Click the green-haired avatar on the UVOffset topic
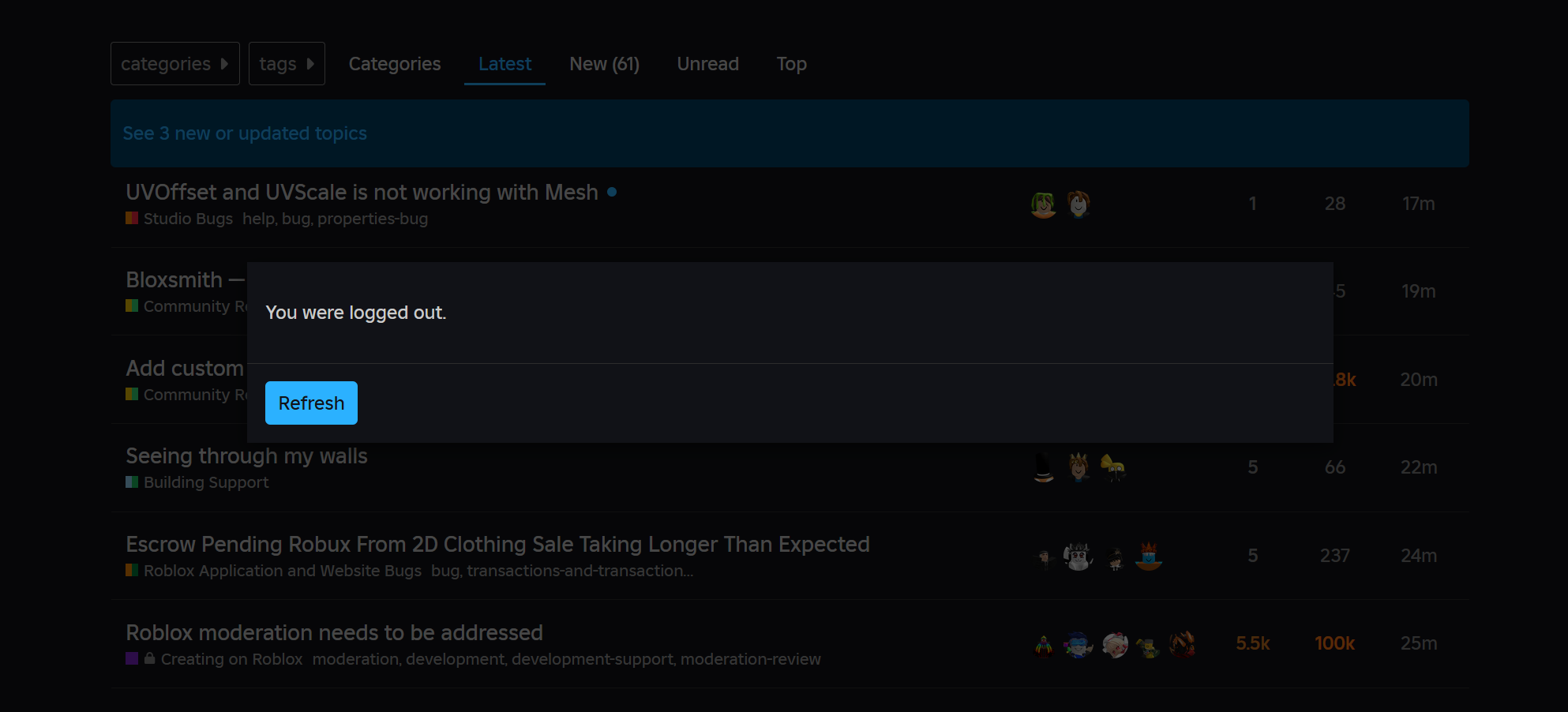 coord(1043,204)
